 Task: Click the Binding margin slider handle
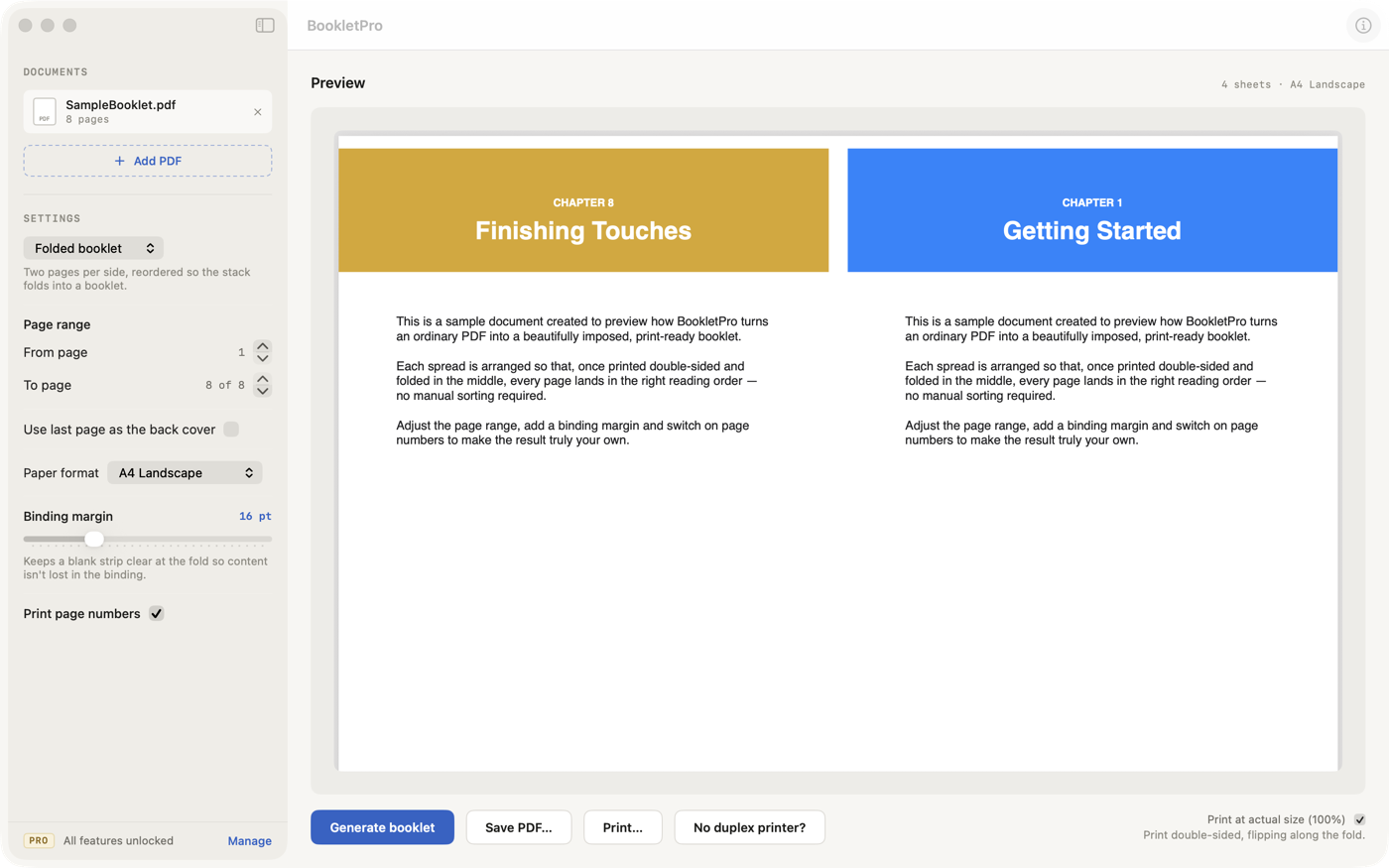click(94, 539)
